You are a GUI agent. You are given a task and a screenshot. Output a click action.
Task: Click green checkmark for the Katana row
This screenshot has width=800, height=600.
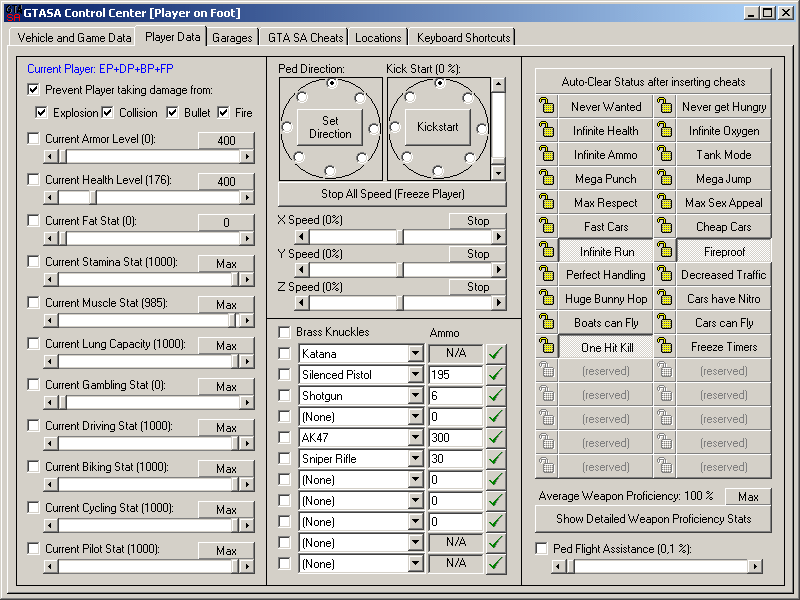click(496, 353)
